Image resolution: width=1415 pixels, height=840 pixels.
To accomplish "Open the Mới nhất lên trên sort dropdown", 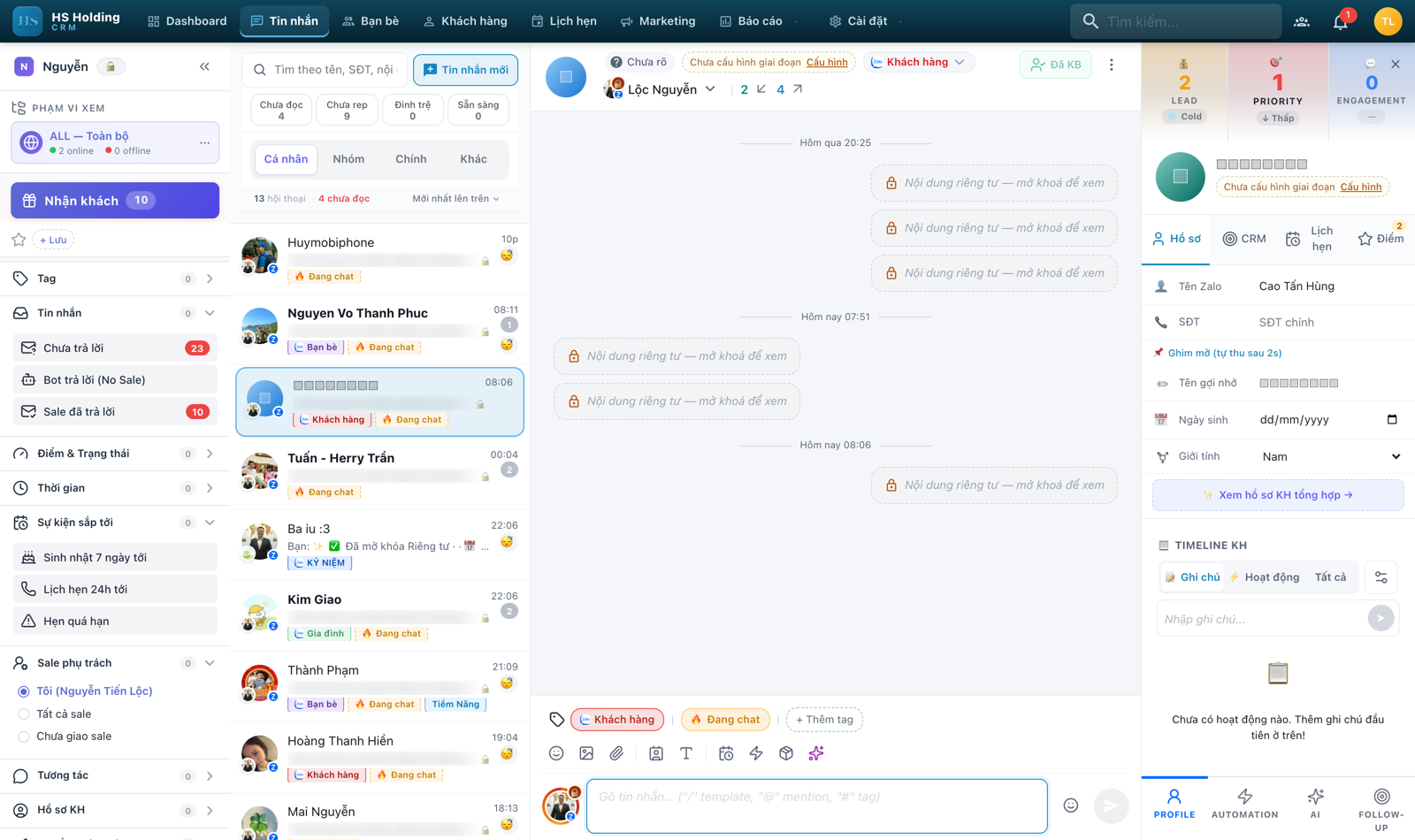I will (455, 199).
